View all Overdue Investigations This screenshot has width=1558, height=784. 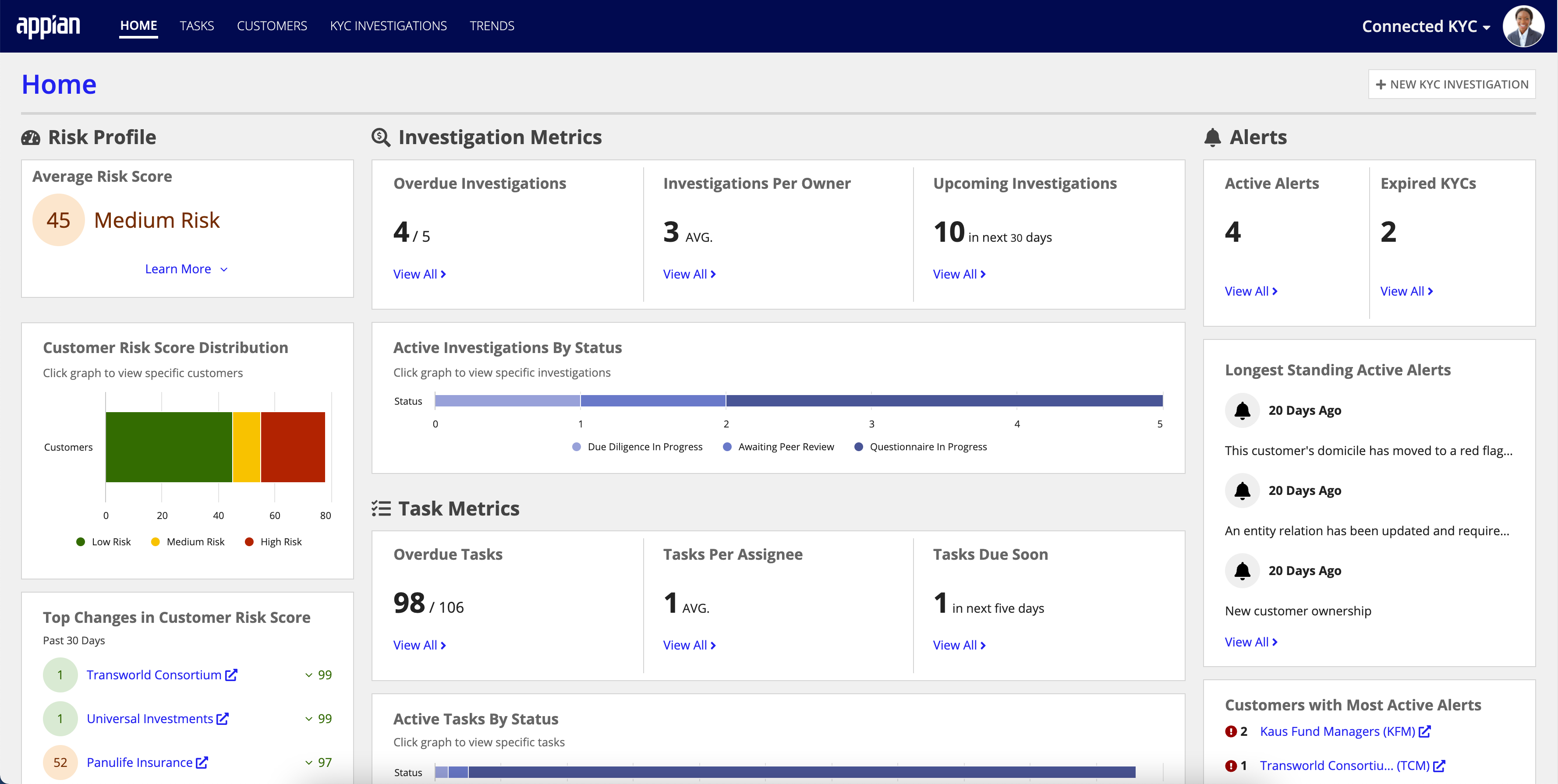coord(420,275)
